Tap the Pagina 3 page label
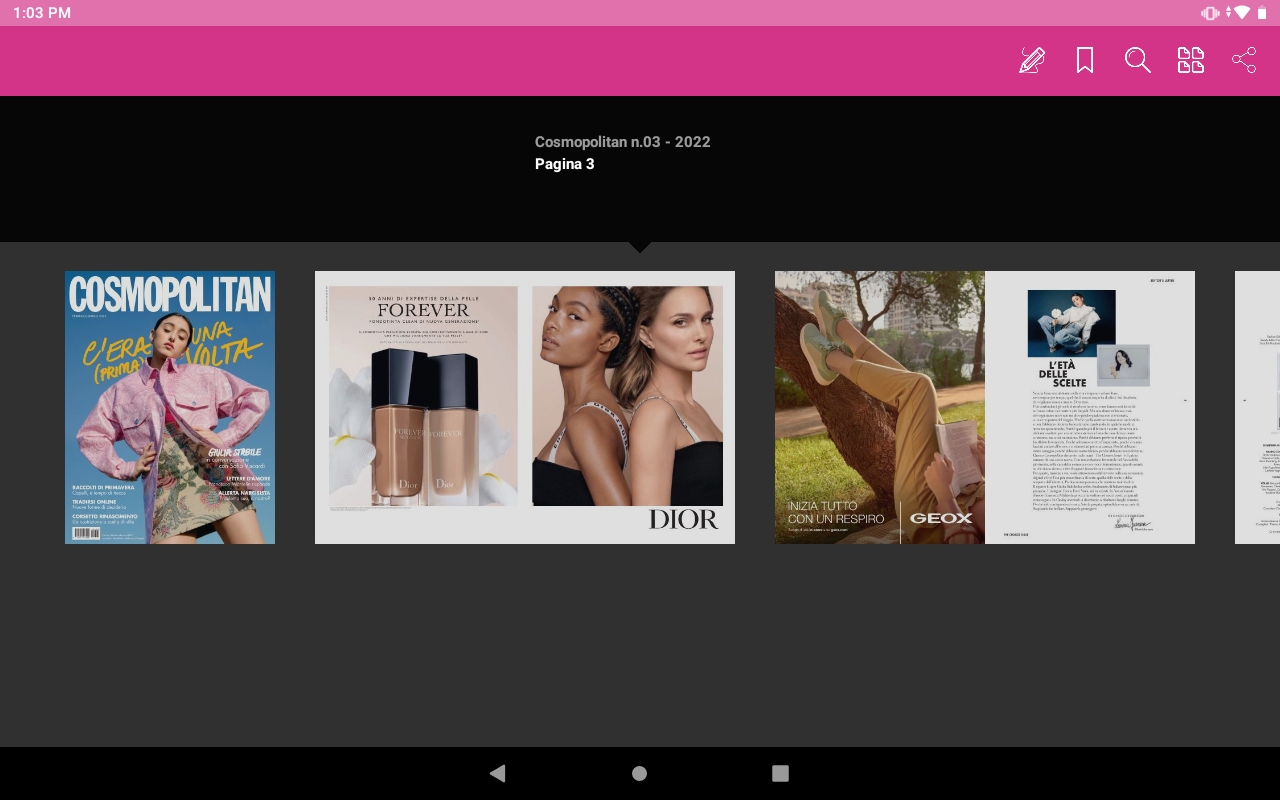 (x=564, y=164)
